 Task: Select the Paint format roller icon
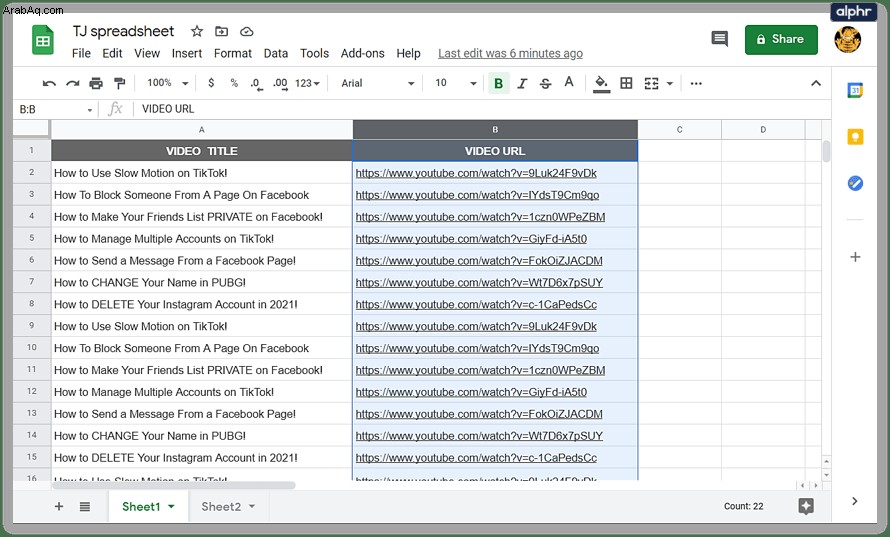tap(119, 83)
